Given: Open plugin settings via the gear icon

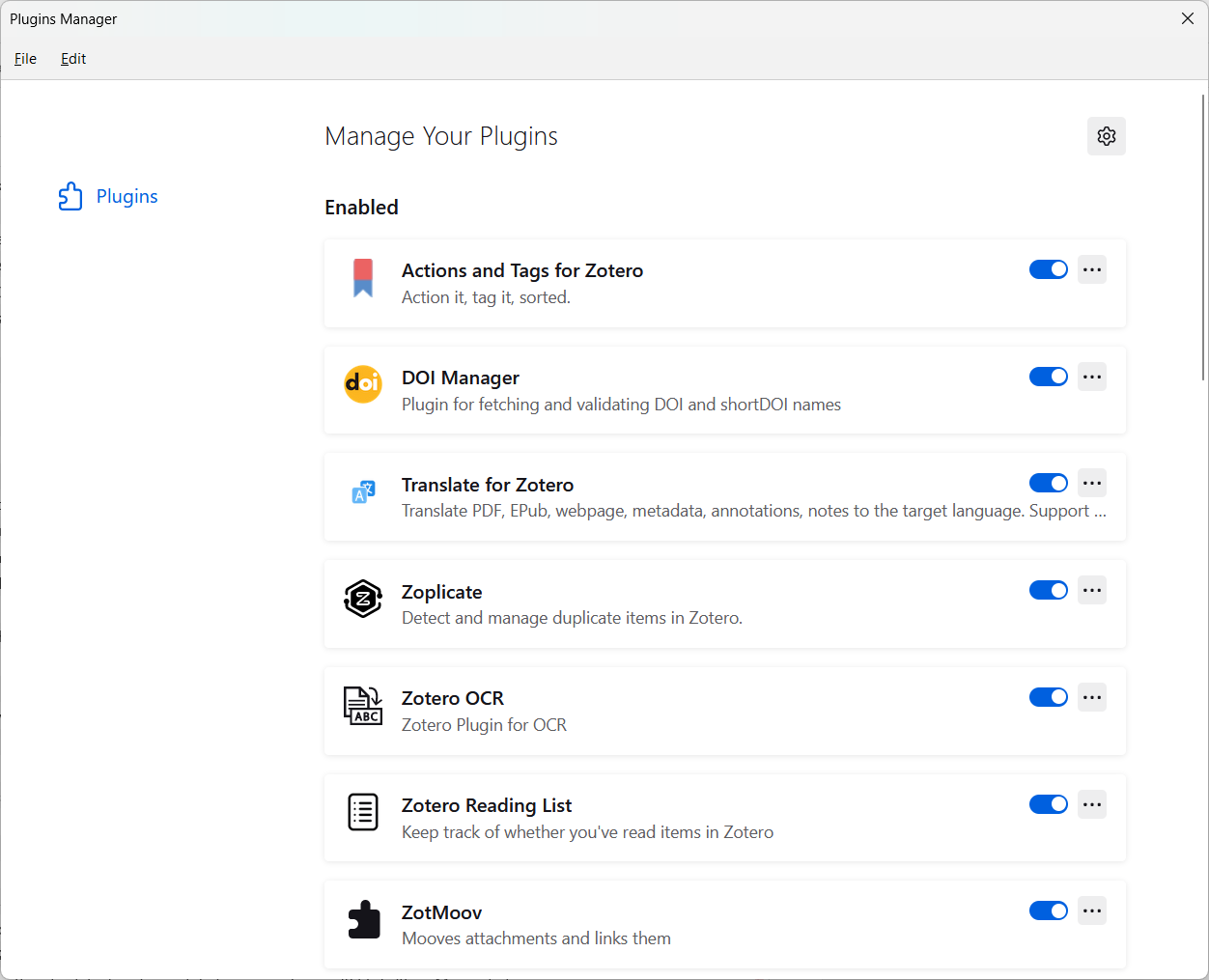Looking at the screenshot, I should [1106, 136].
